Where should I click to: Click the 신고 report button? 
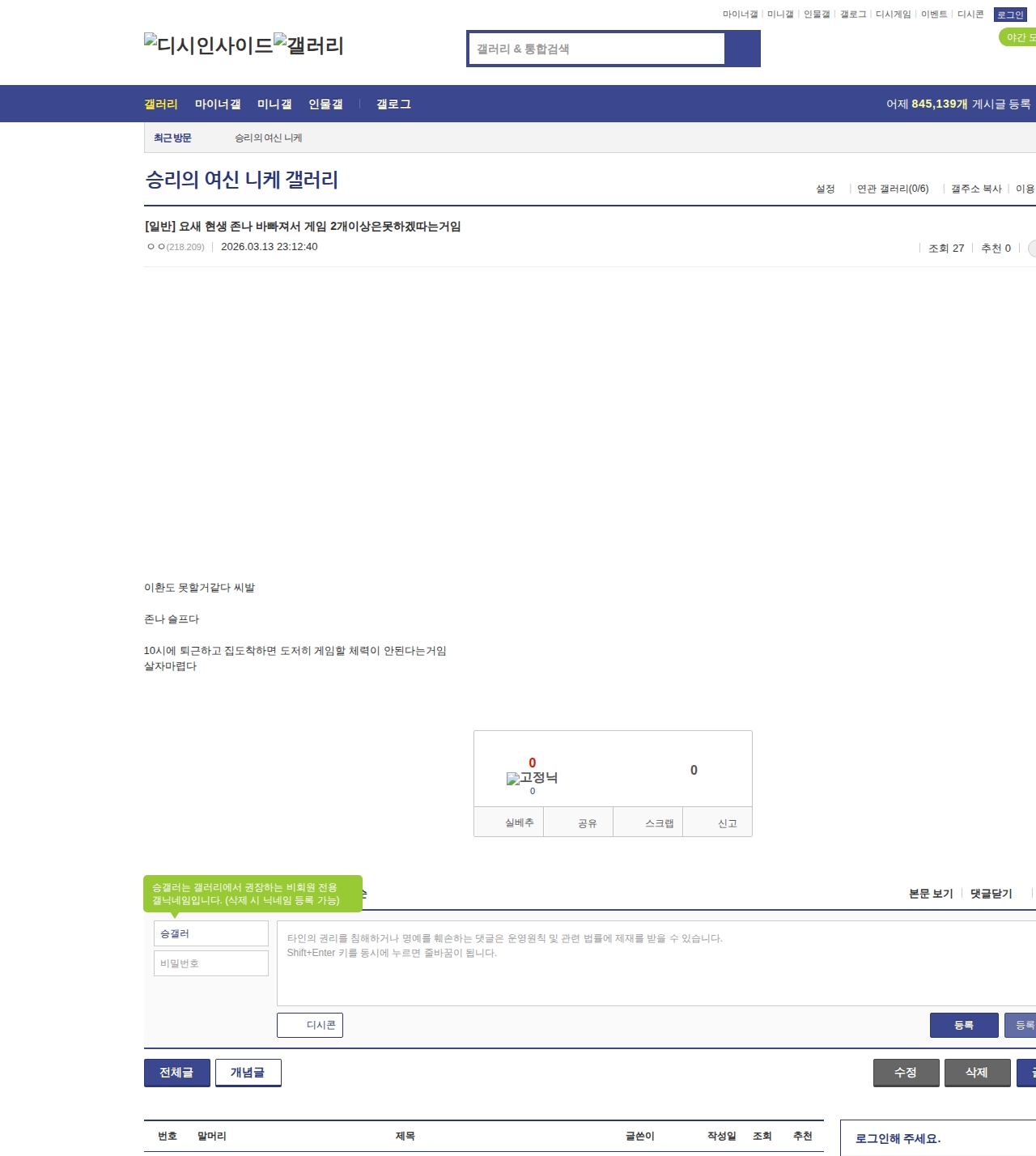coord(718,822)
